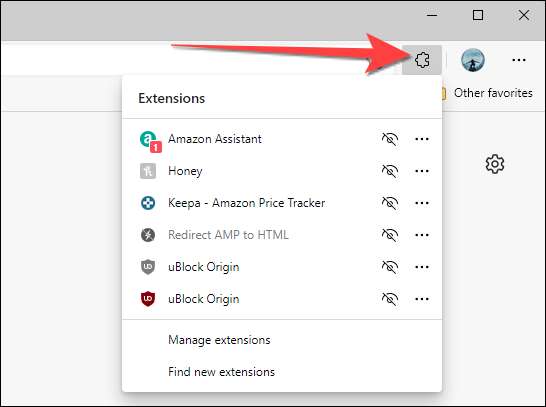Image resolution: width=546 pixels, height=407 pixels.
Task: Toggle visibility eye for Redirect AMP to HTML
Action: click(x=390, y=235)
